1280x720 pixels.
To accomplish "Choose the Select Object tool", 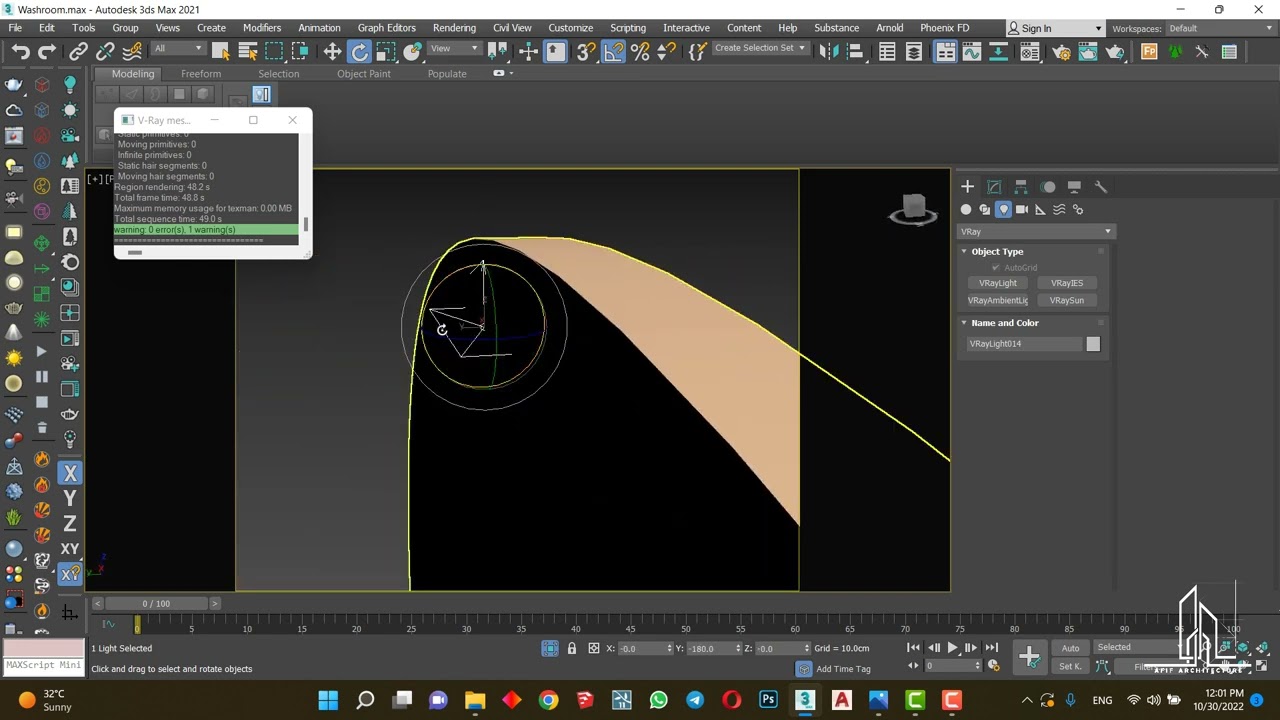I will click(221, 52).
